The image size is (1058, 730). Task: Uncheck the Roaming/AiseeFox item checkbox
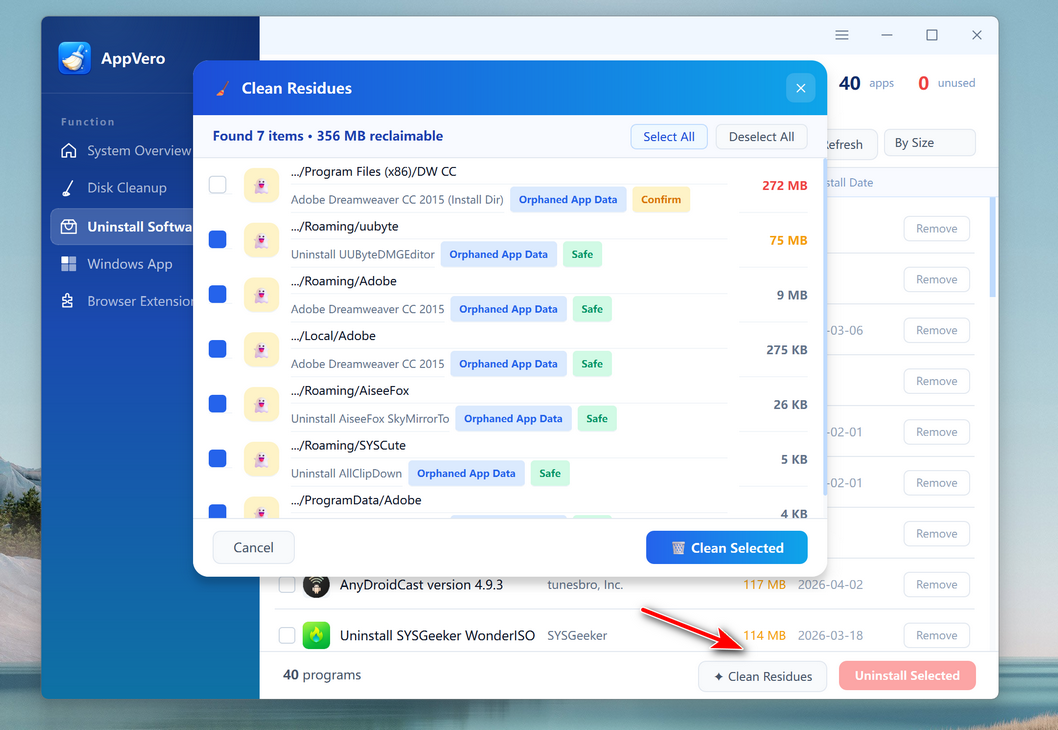pyautogui.click(x=217, y=404)
